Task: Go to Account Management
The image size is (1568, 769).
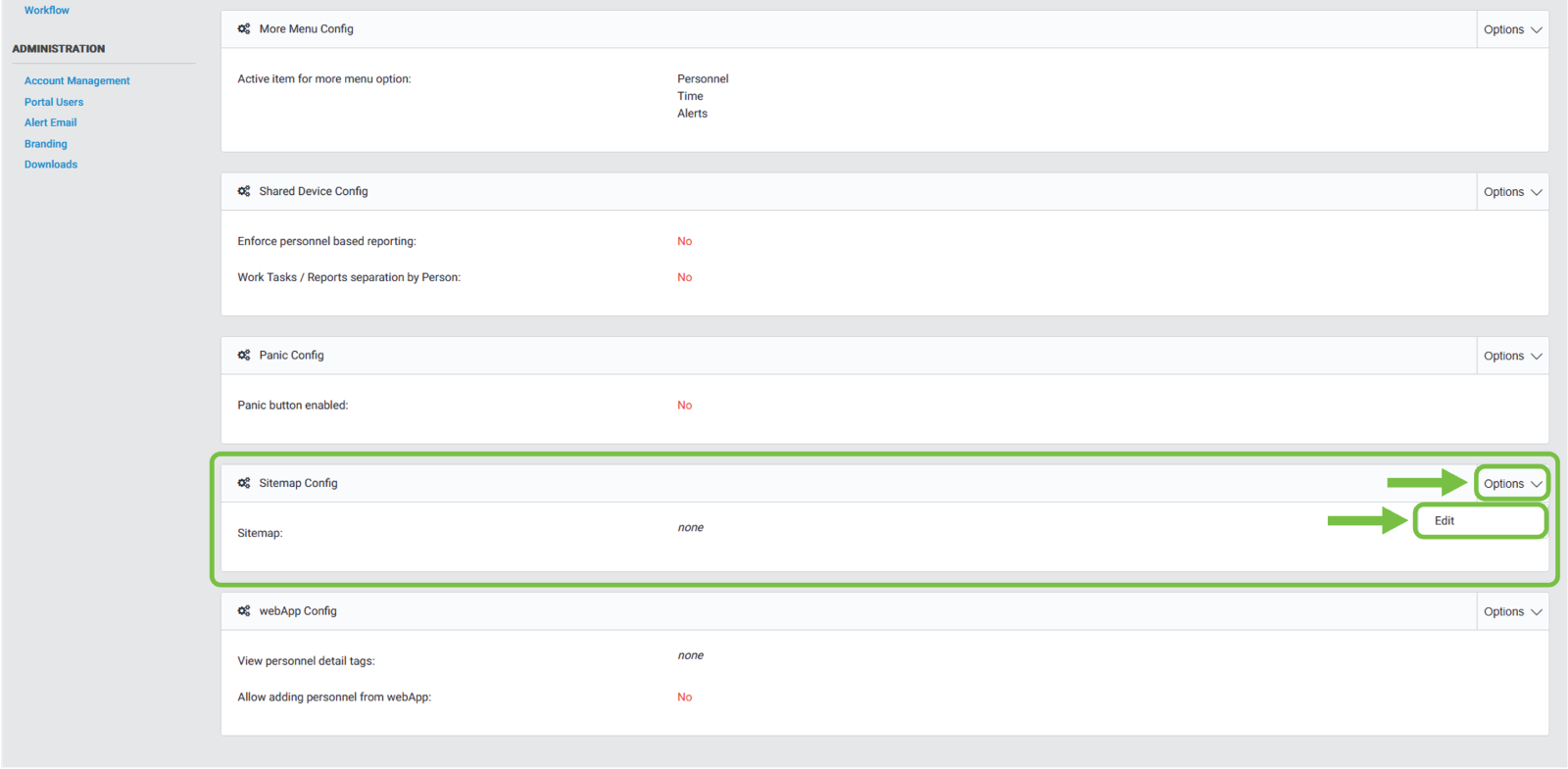Action: pos(76,81)
